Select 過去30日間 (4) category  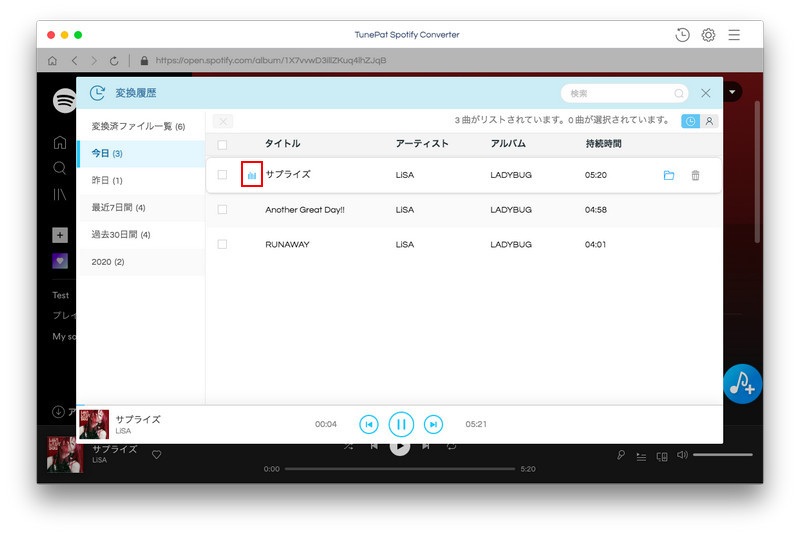click(141, 235)
